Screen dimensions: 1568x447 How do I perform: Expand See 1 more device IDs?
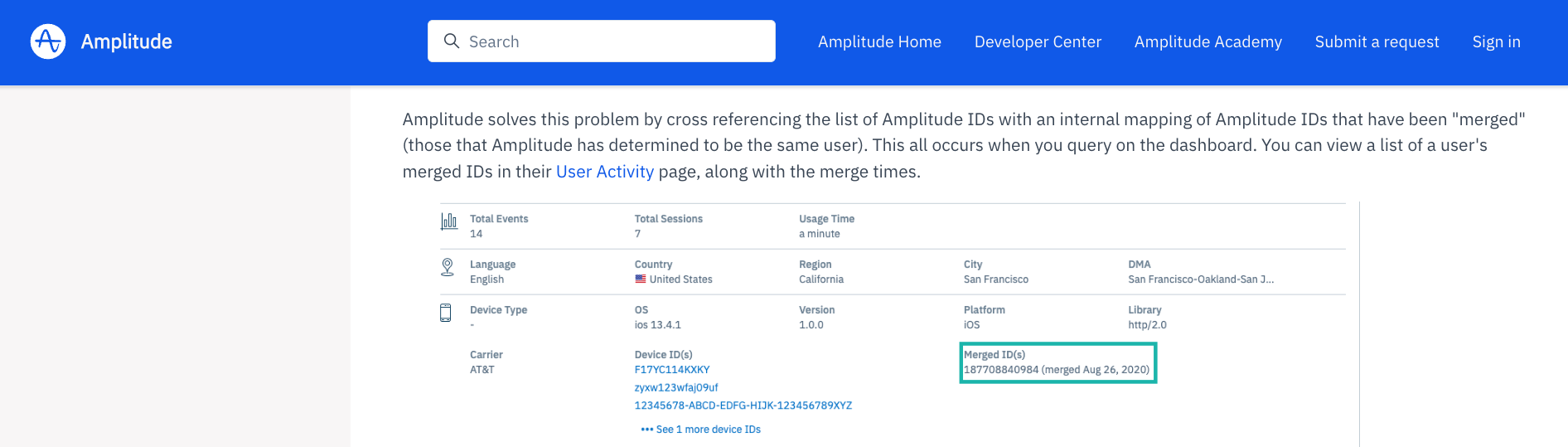point(700,430)
